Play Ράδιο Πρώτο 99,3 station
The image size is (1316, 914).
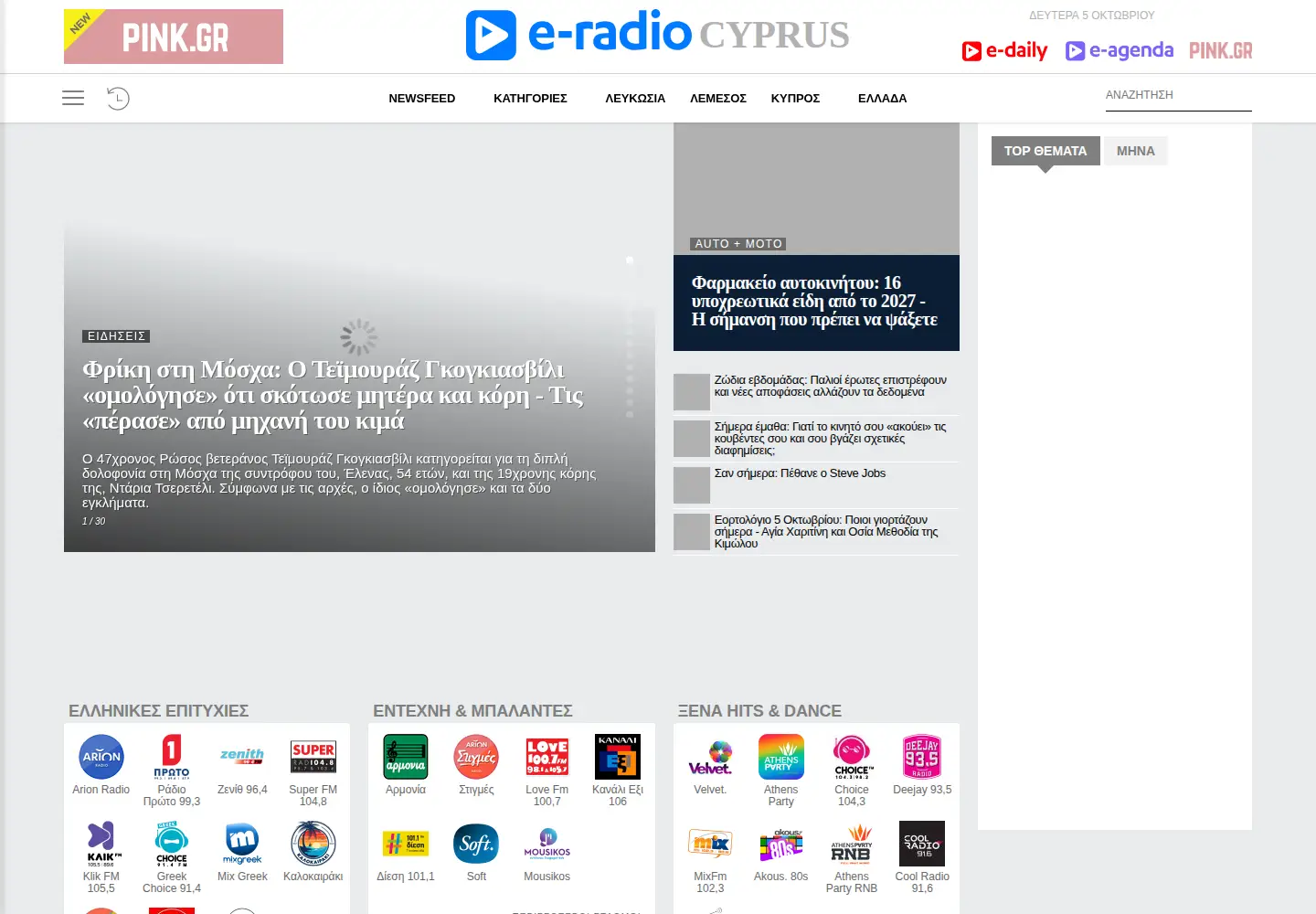[x=172, y=771]
